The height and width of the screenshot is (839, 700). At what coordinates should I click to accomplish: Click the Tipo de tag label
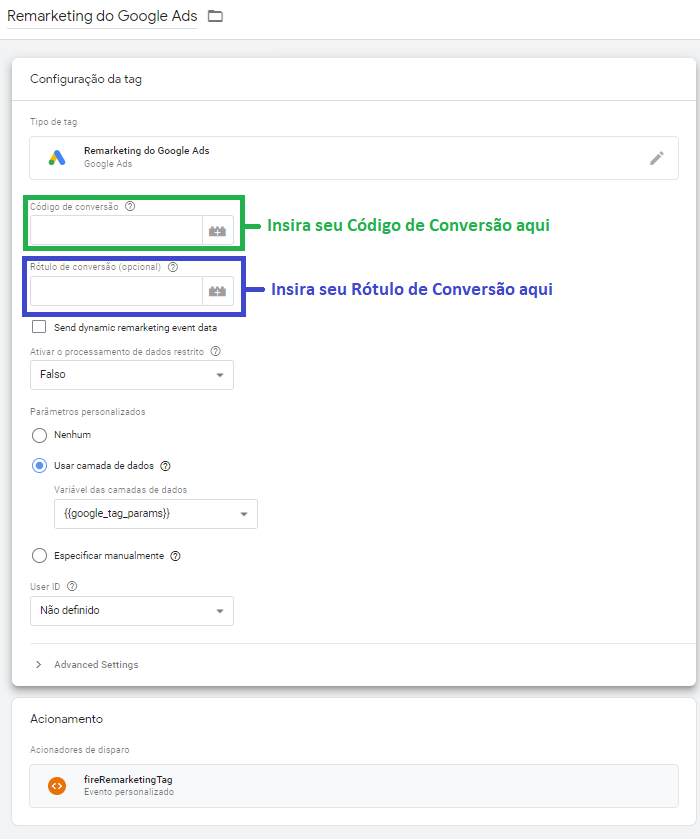54,122
